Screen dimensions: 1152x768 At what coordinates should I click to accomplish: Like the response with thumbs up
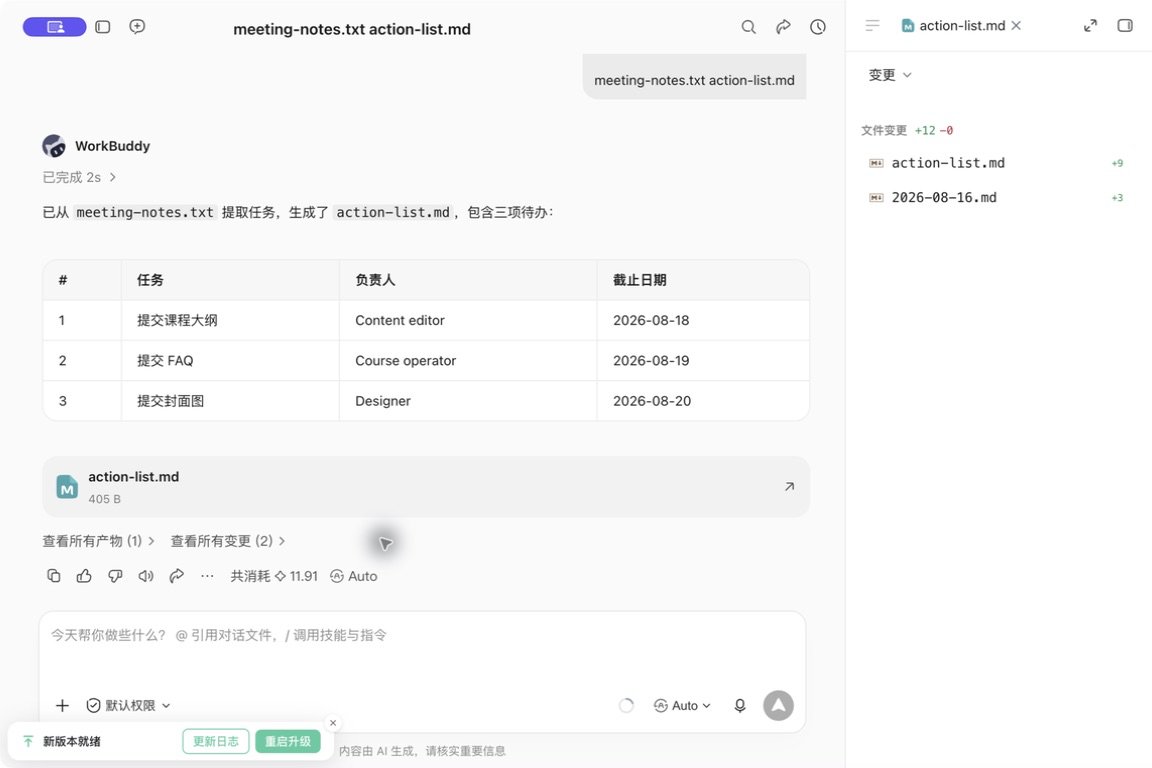click(x=84, y=576)
